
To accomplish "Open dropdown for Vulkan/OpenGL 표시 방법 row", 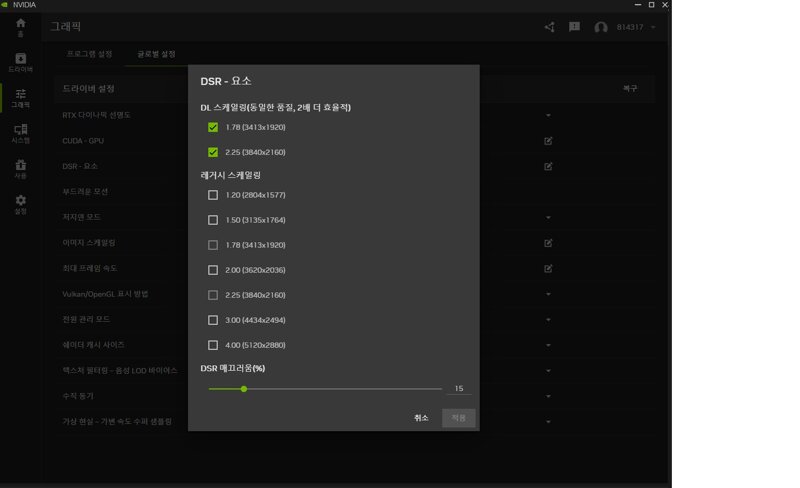I will [x=548, y=294].
